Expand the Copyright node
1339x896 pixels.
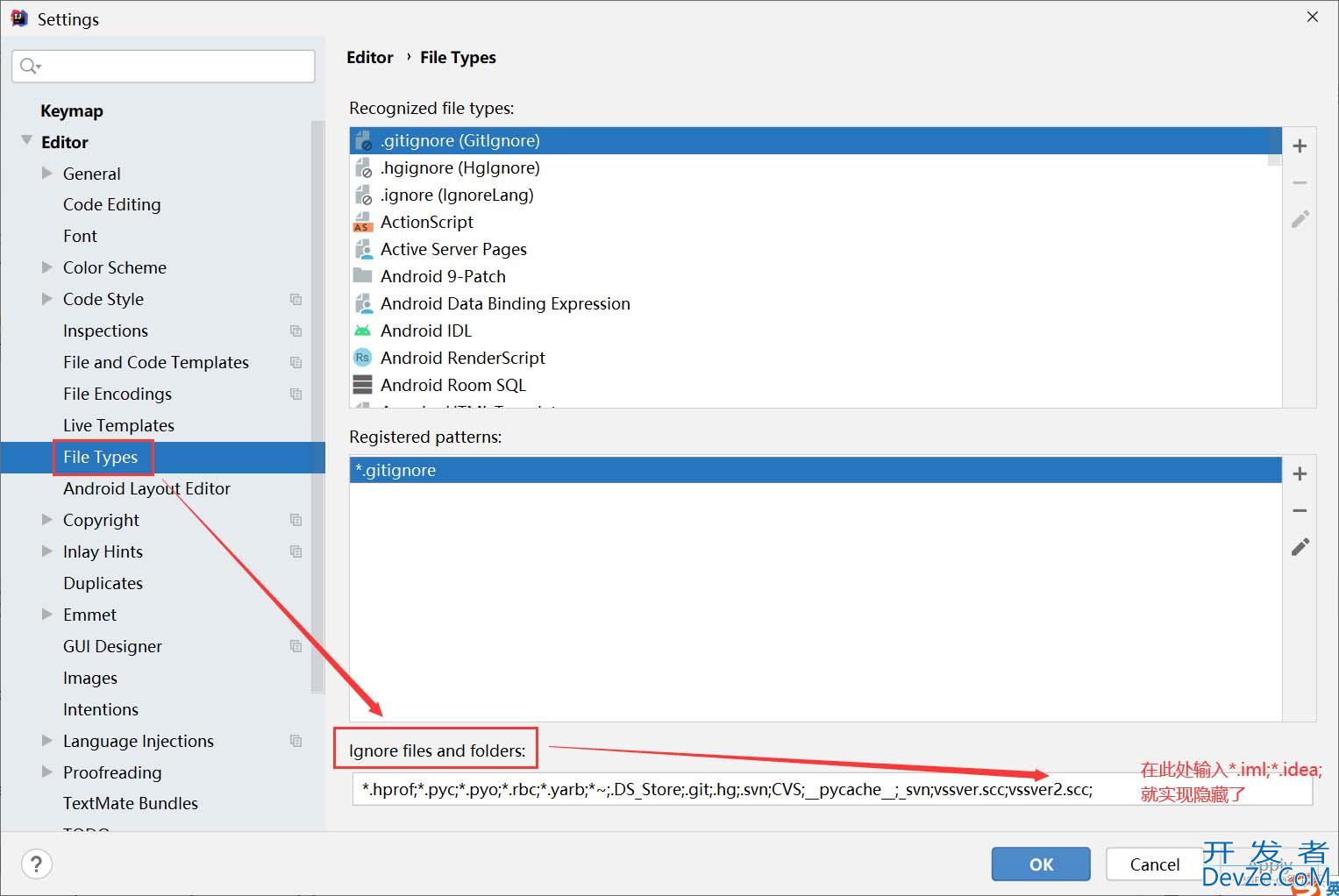[47, 520]
